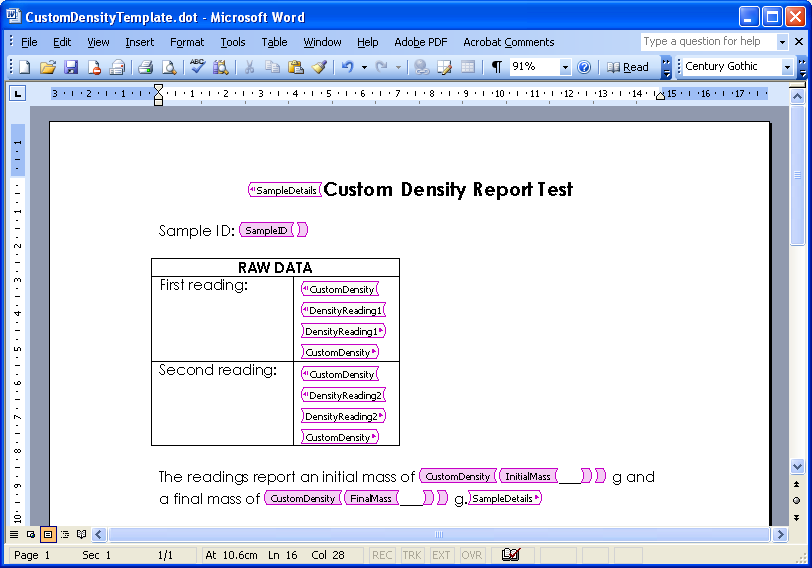This screenshot has height=568, width=812.
Task: Save the document with the floppy disk icon
Action: pos(71,67)
